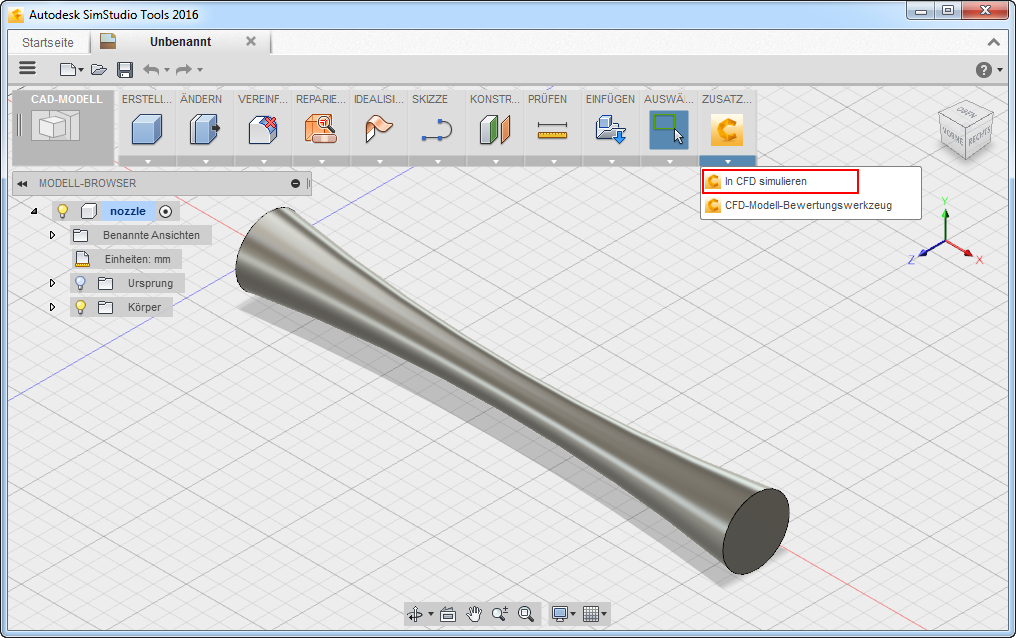Viewport: 1016px width, 638px height.
Task: Toggle nozzle visibility light bulb
Action: pyautogui.click(x=63, y=211)
